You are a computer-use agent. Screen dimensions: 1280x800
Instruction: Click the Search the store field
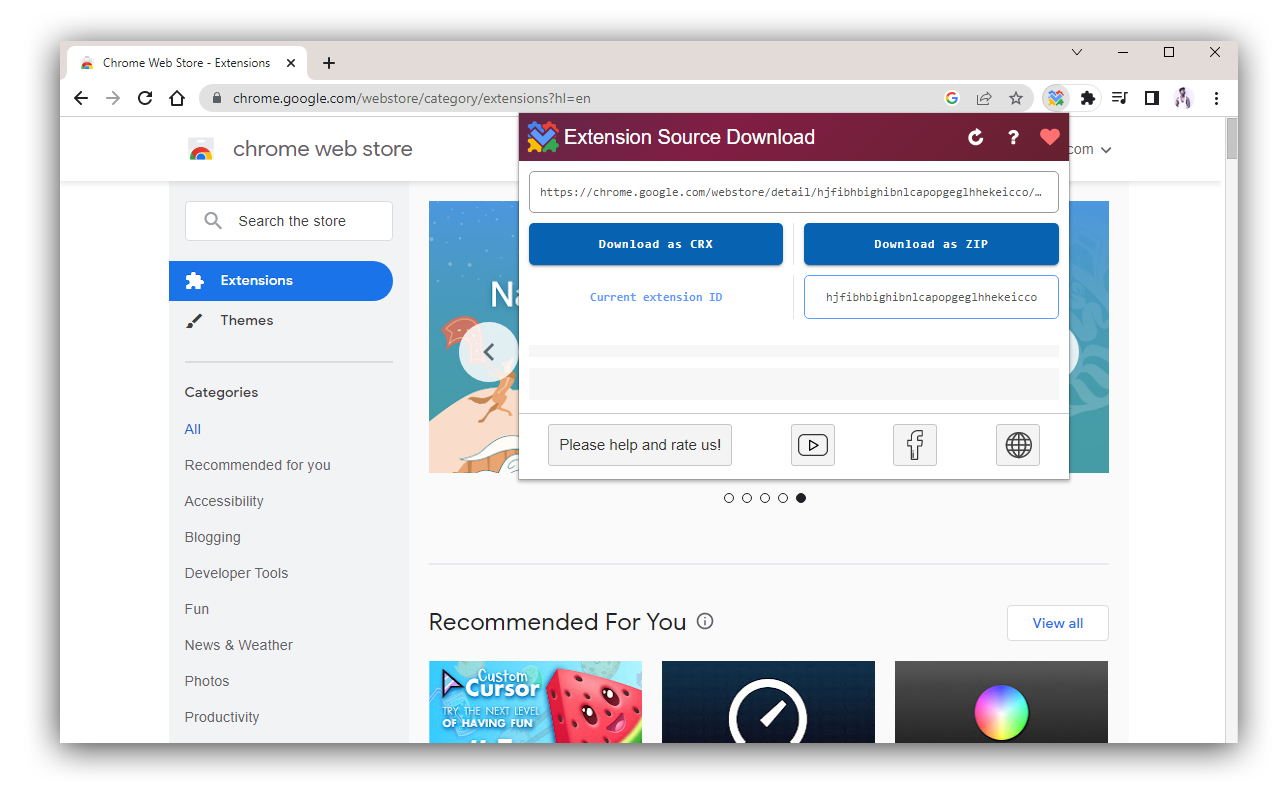click(x=289, y=221)
